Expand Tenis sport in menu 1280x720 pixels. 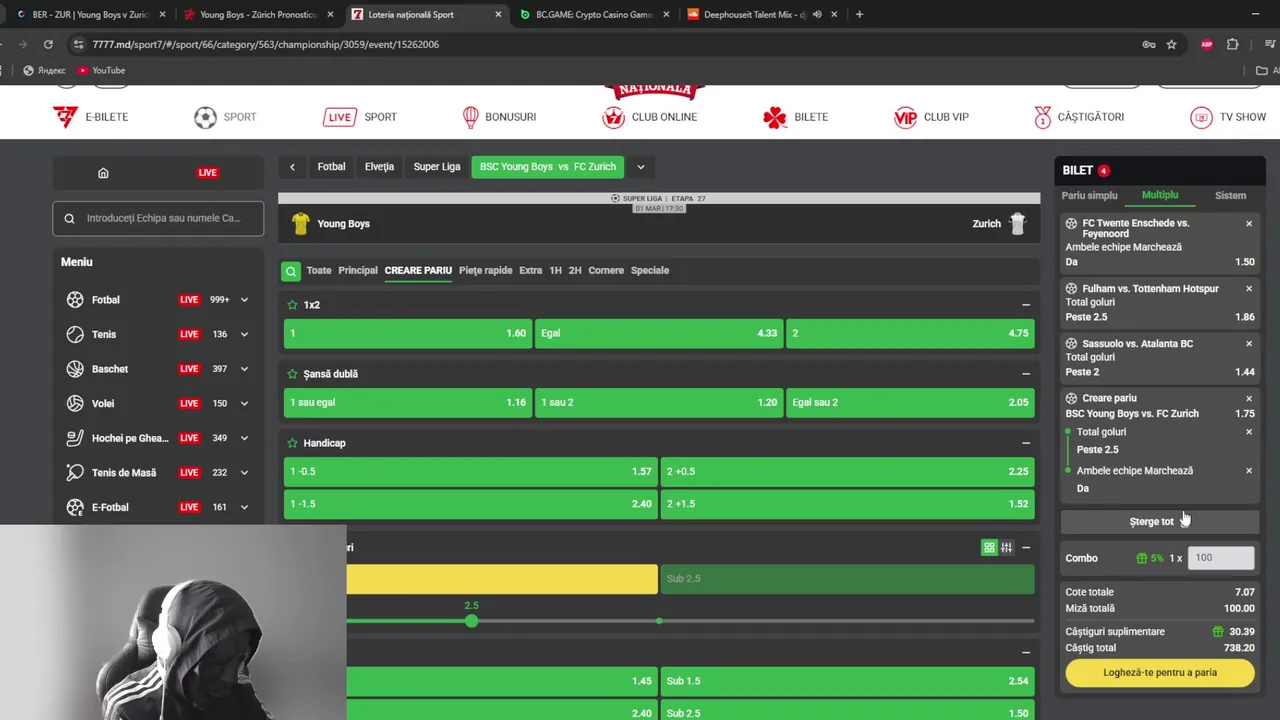[x=244, y=335]
